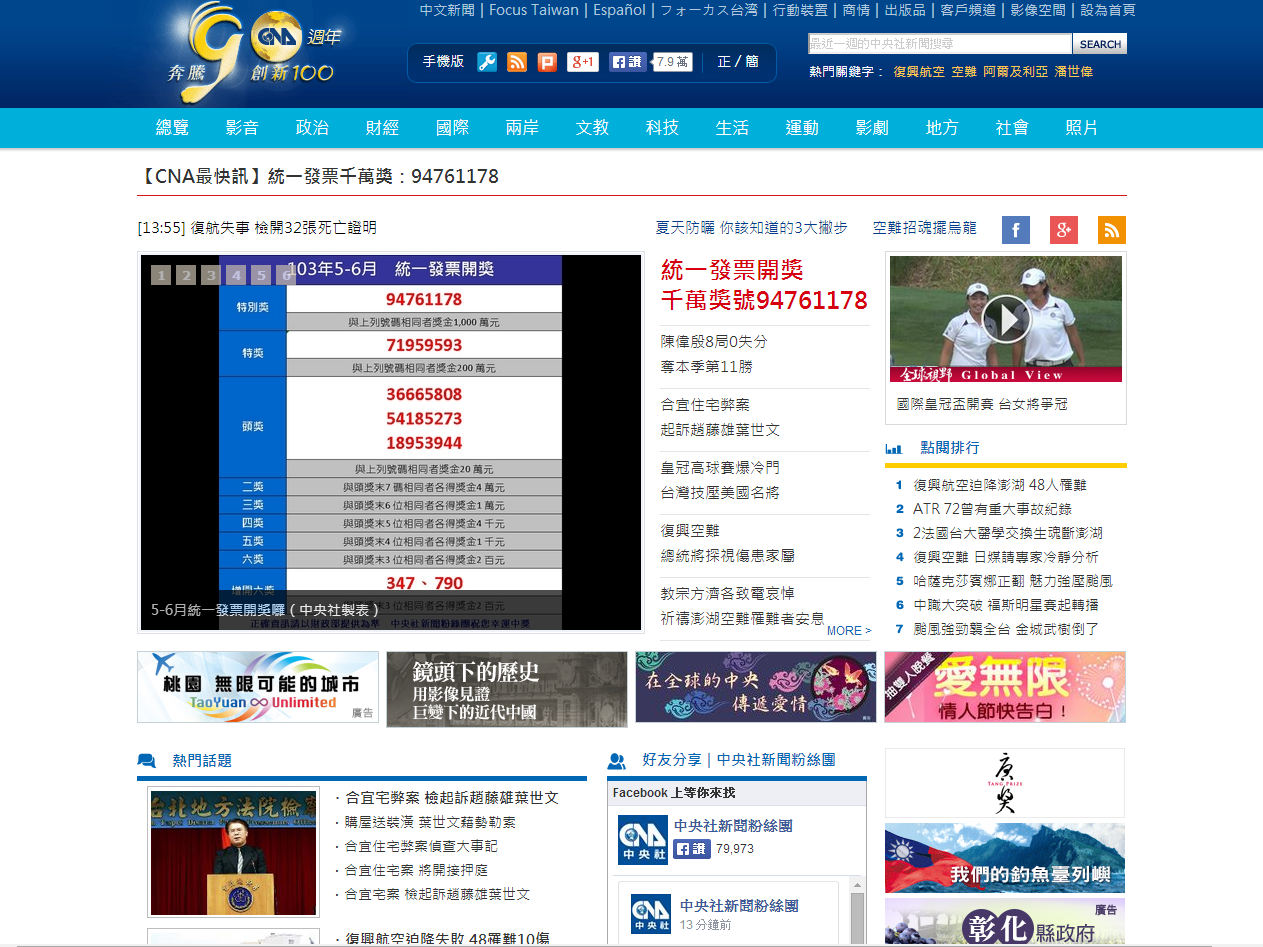This screenshot has width=1263, height=947.
Task: Open headline 統一發票開獎 千萬獎號94761178
Action: pos(764,285)
